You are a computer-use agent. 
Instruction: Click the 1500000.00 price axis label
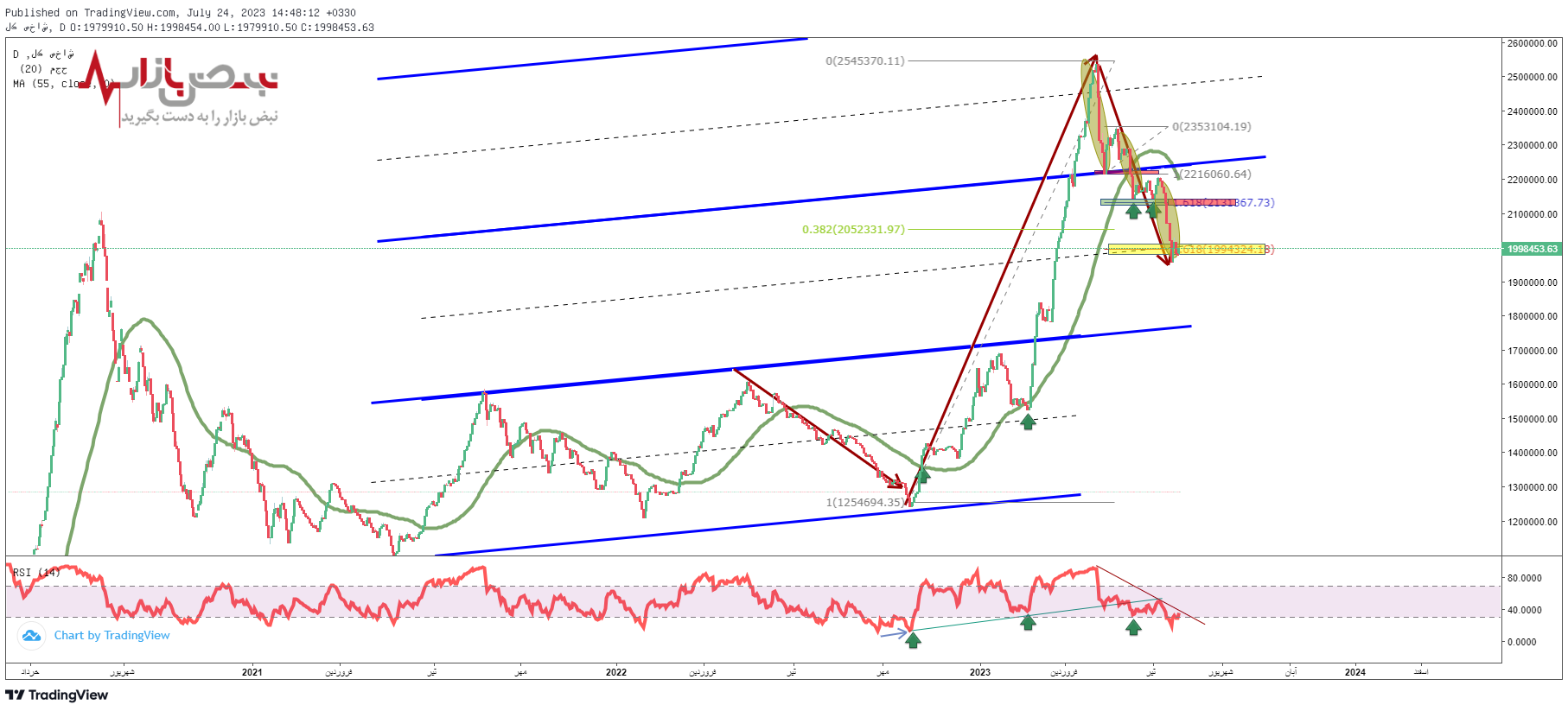[x=1533, y=419]
